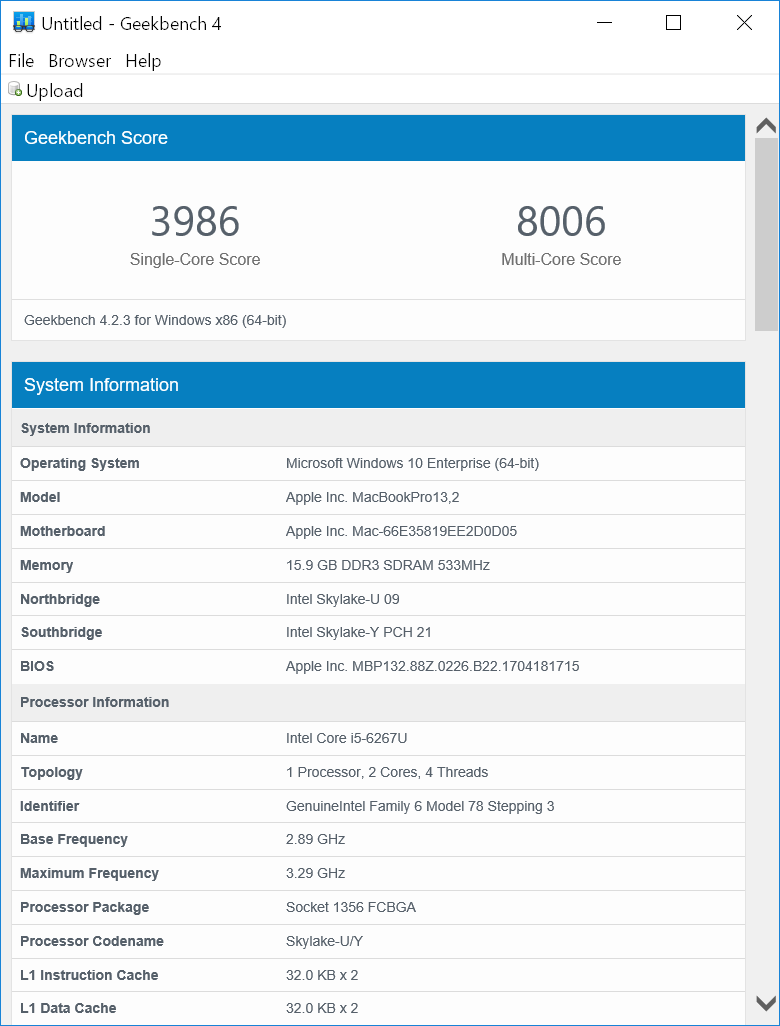Click the blue System Information header
This screenshot has height=1026, width=780.
pos(378,385)
